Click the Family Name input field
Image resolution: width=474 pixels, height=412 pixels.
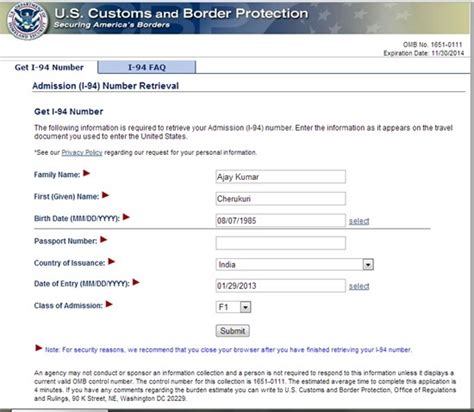[x=281, y=177]
